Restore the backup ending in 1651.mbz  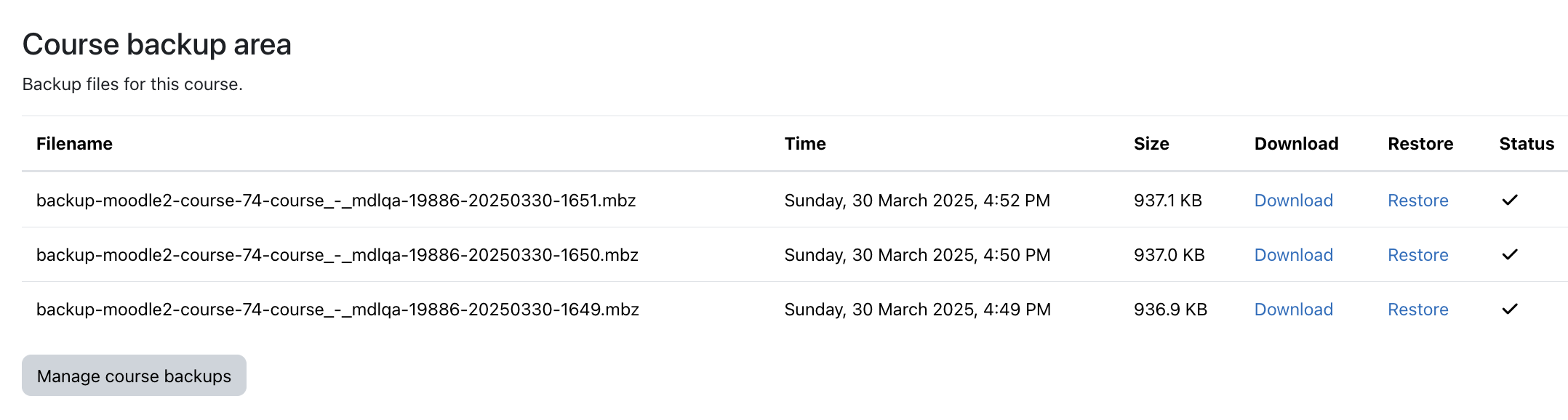(x=1418, y=201)
